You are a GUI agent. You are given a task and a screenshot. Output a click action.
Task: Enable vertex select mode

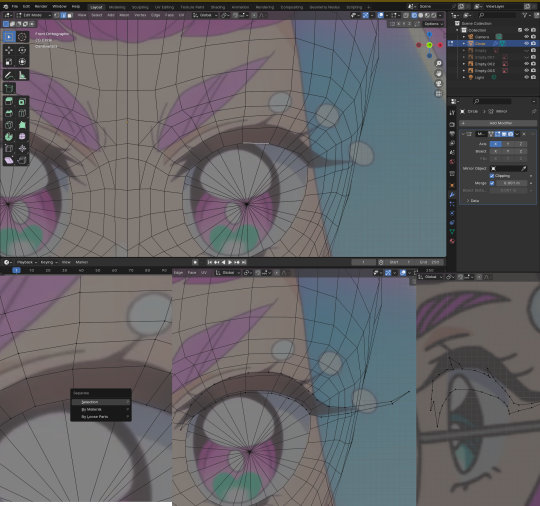(x=57, y=15)
